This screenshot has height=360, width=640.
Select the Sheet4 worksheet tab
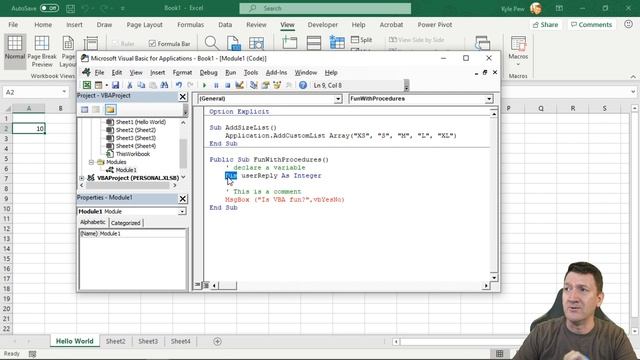click(x=180, y=341)
